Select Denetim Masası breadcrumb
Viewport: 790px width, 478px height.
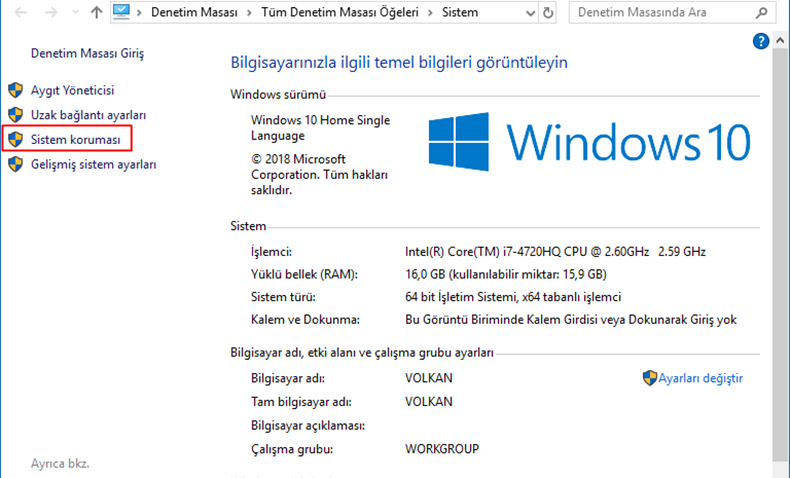coord(194,12)
